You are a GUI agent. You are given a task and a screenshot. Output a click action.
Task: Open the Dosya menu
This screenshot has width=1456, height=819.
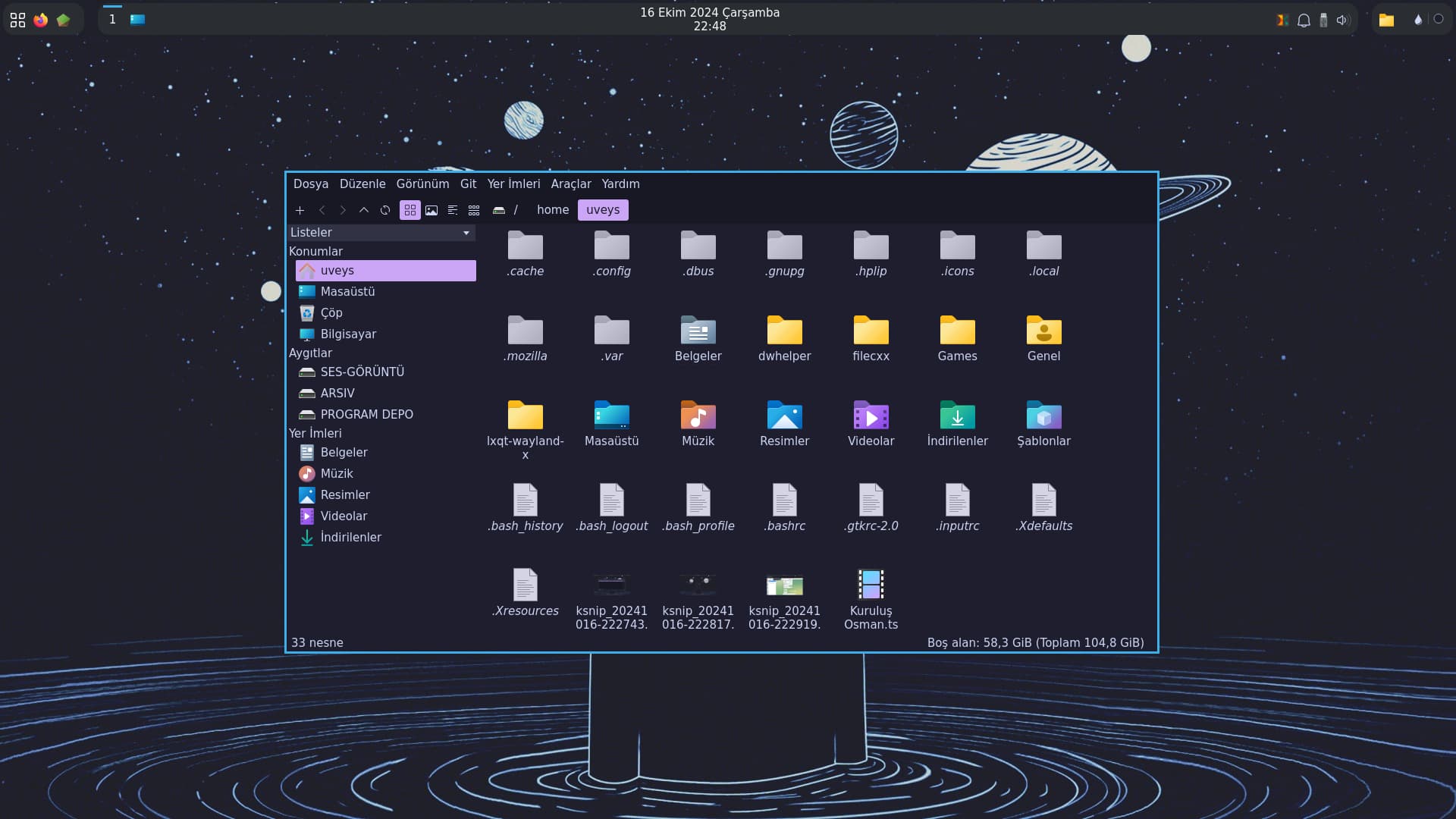pyautogui.click(x=311, y=184)
